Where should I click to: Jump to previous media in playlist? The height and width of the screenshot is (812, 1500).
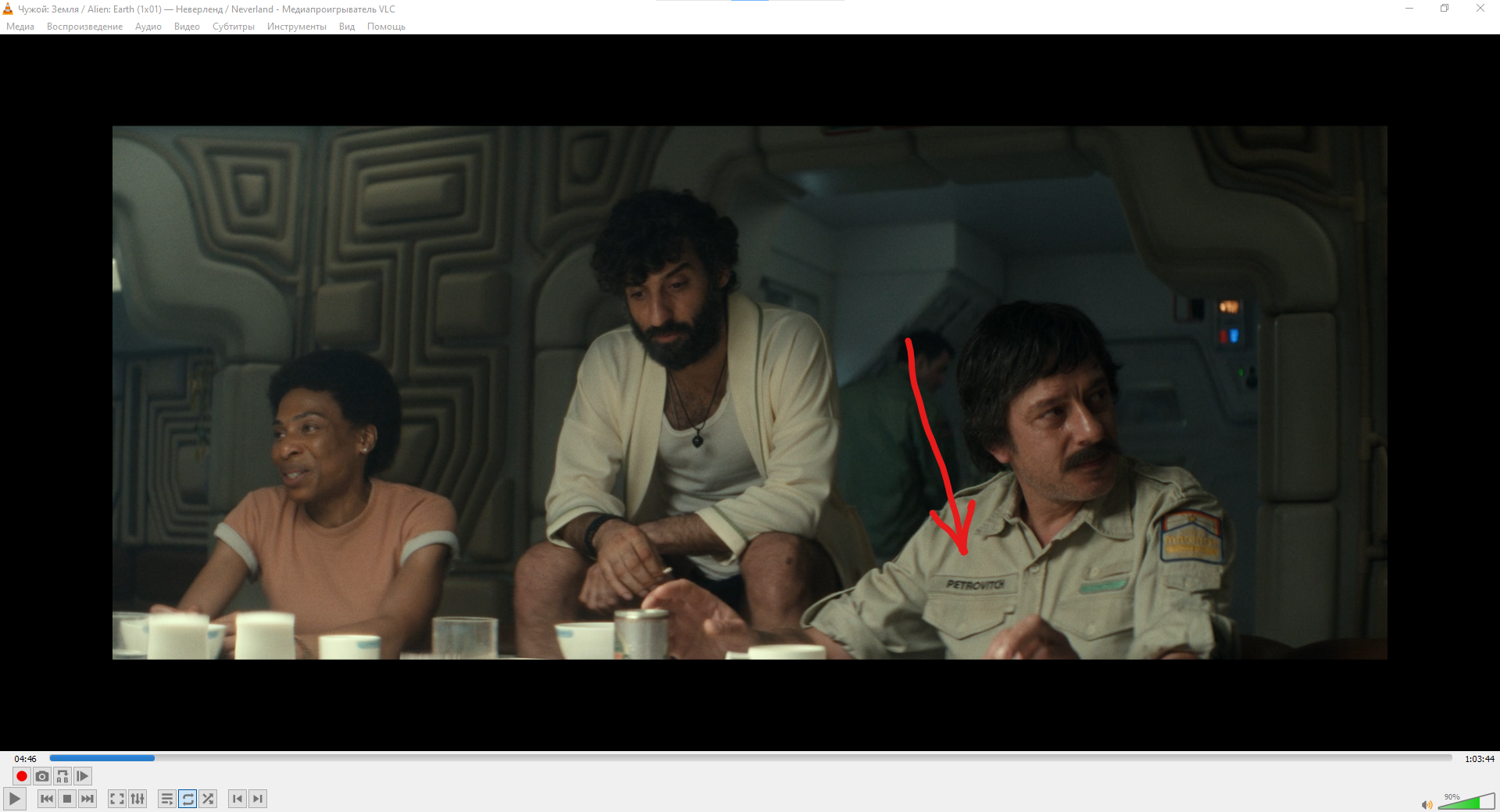pos(47,799)
